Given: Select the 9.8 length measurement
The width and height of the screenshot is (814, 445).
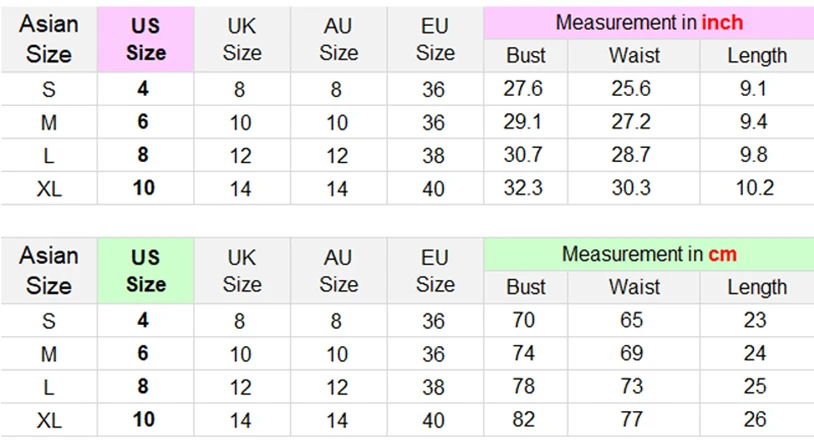Looking at the screenshot, I should [x=755, y=155].
